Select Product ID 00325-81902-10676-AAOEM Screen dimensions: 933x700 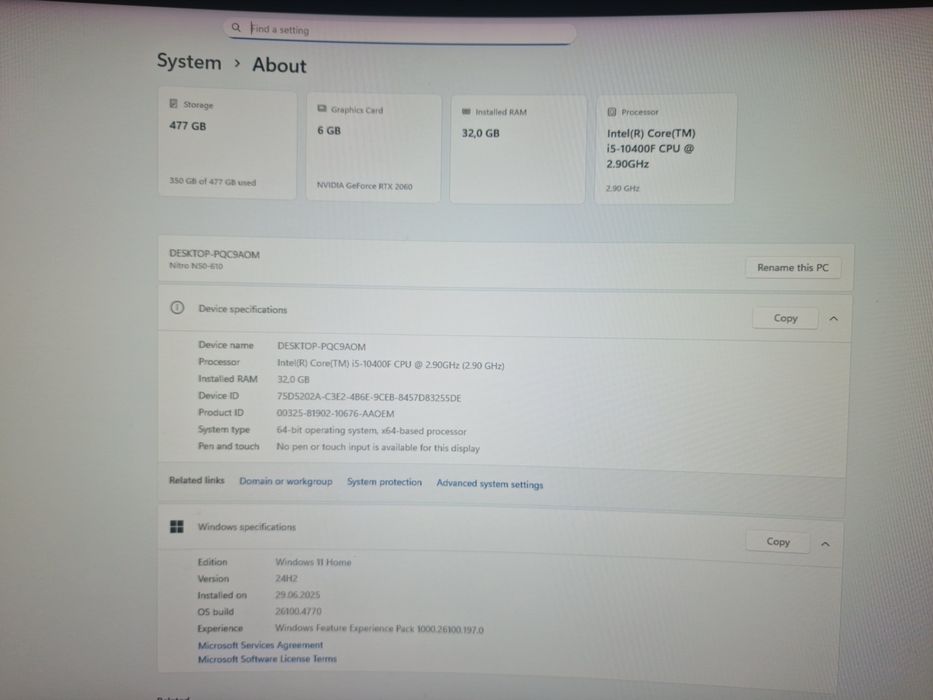click(336, 413)
